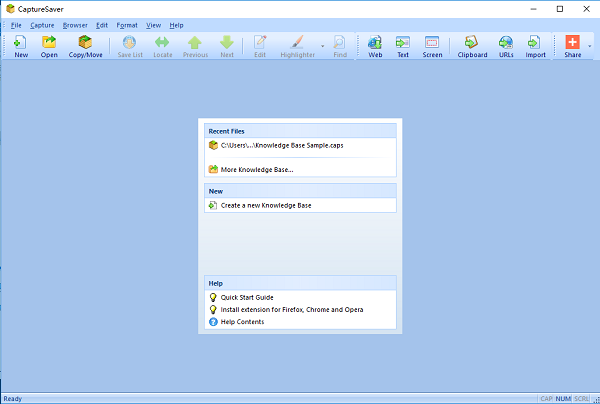
Task: Click the New knowledge base toolbar icon
Action: (21, 46)
